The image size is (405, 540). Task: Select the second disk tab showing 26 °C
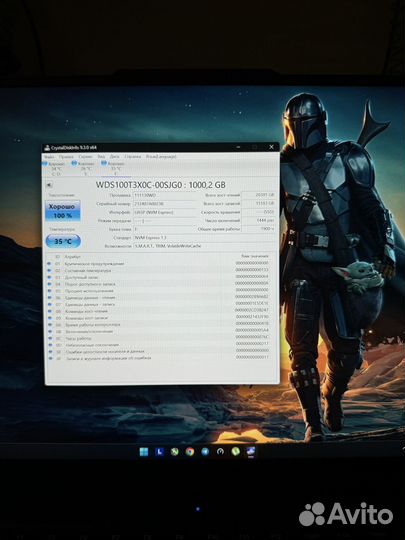point(83,169)
